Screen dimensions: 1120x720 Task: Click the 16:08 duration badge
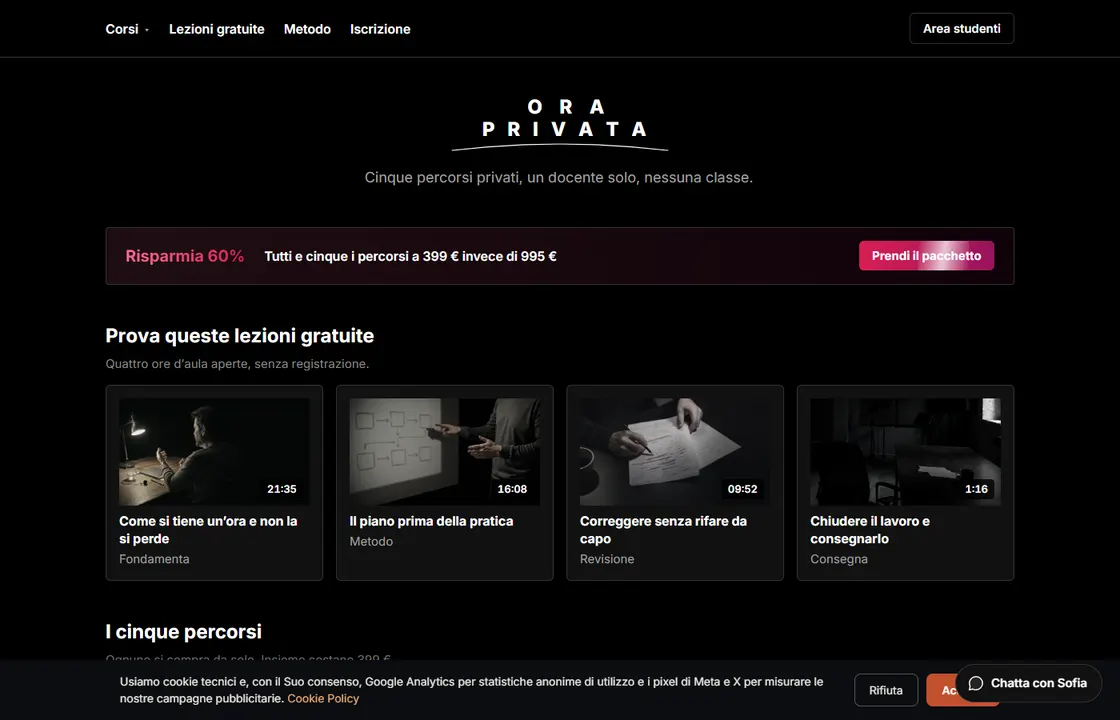512,489
